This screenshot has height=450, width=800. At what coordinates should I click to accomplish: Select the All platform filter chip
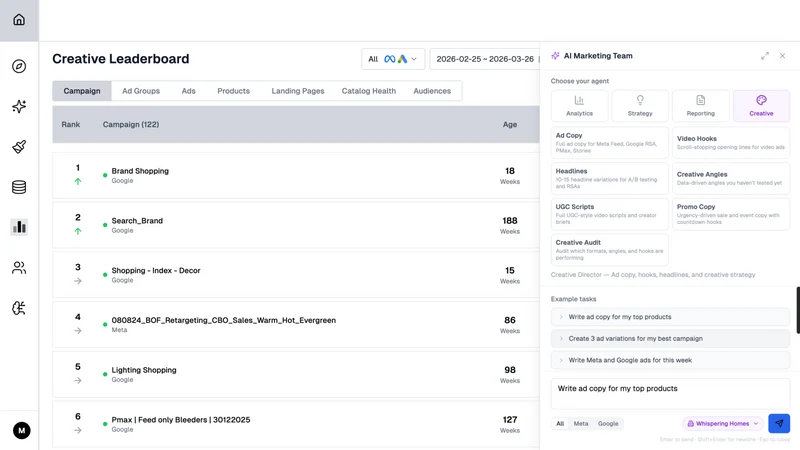[560, 423]
